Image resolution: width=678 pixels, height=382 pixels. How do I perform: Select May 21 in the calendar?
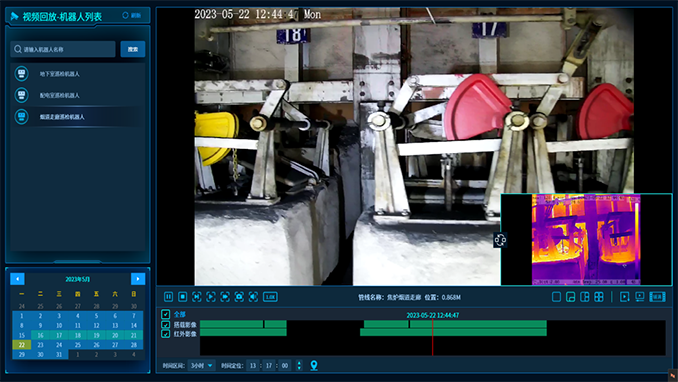[x=134, y=335]
